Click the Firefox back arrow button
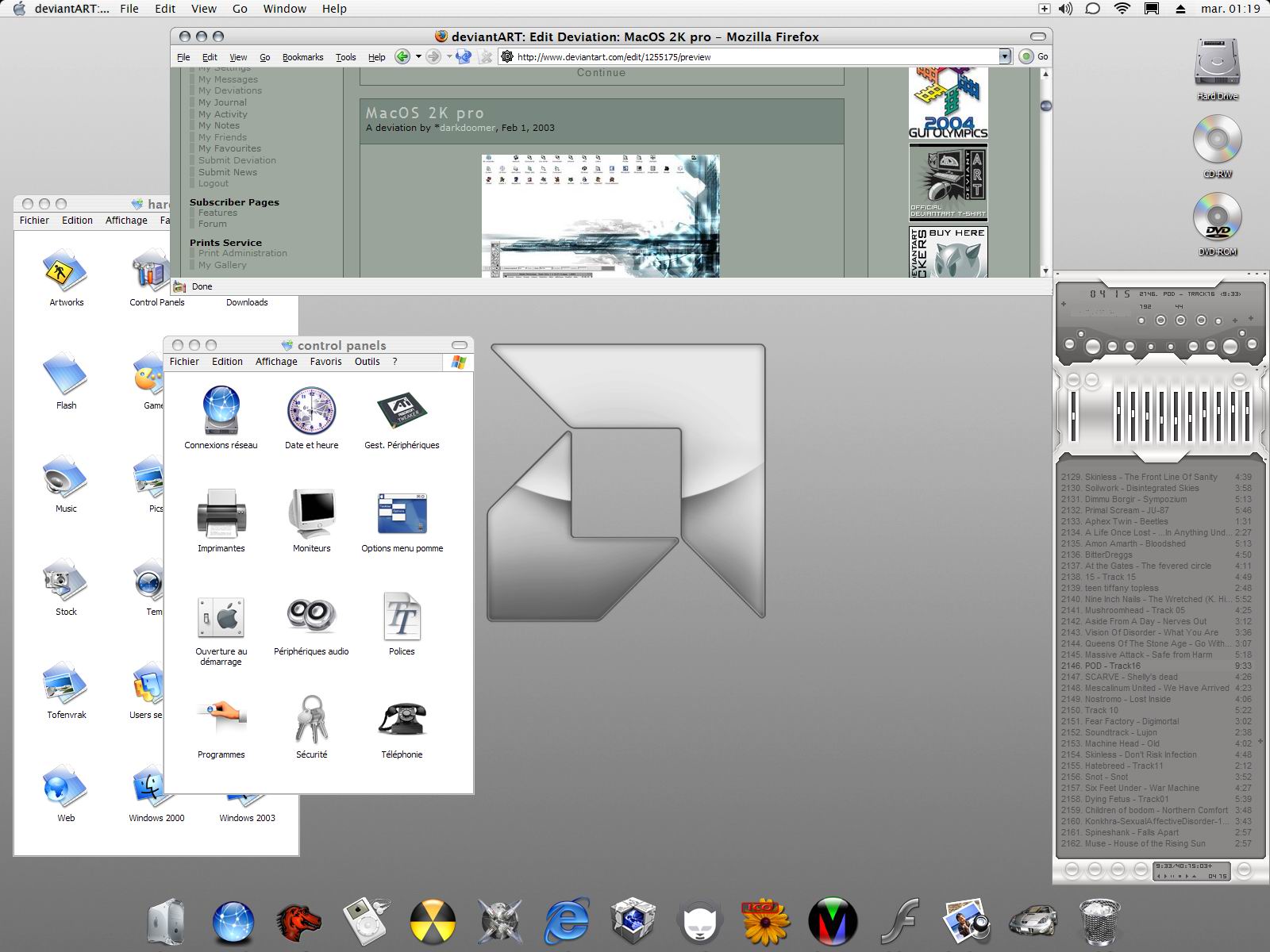 (402, 56)
